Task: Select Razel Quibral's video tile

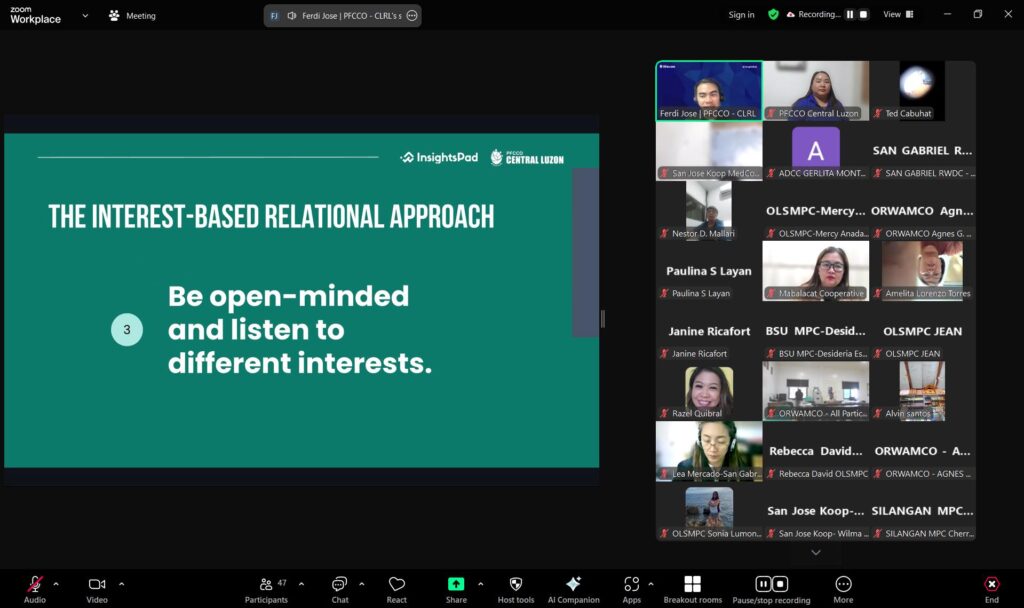Action: [709, 391]
